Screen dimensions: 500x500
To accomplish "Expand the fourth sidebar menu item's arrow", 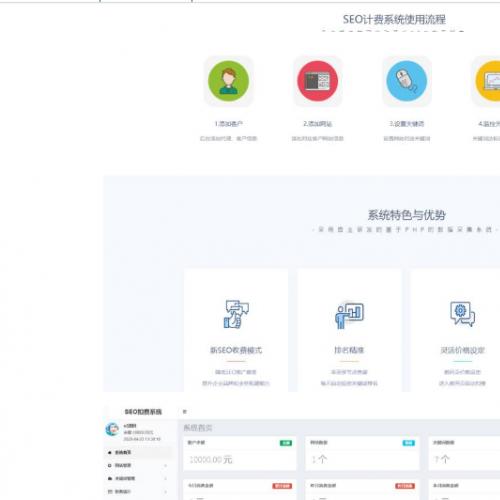I will coord(166,491).
